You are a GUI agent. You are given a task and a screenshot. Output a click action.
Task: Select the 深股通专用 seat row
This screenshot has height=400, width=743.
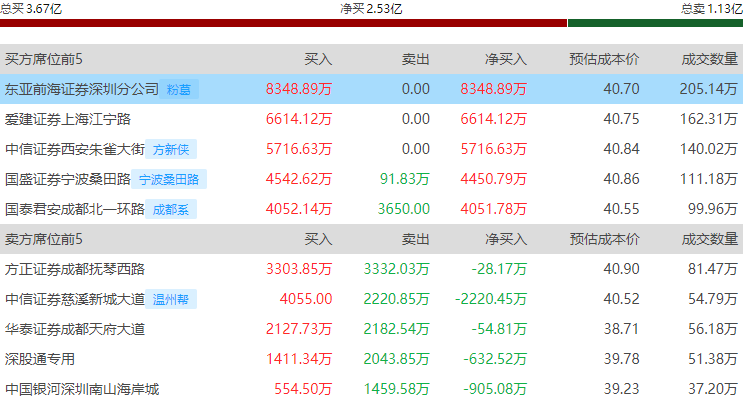pos(372,359)
